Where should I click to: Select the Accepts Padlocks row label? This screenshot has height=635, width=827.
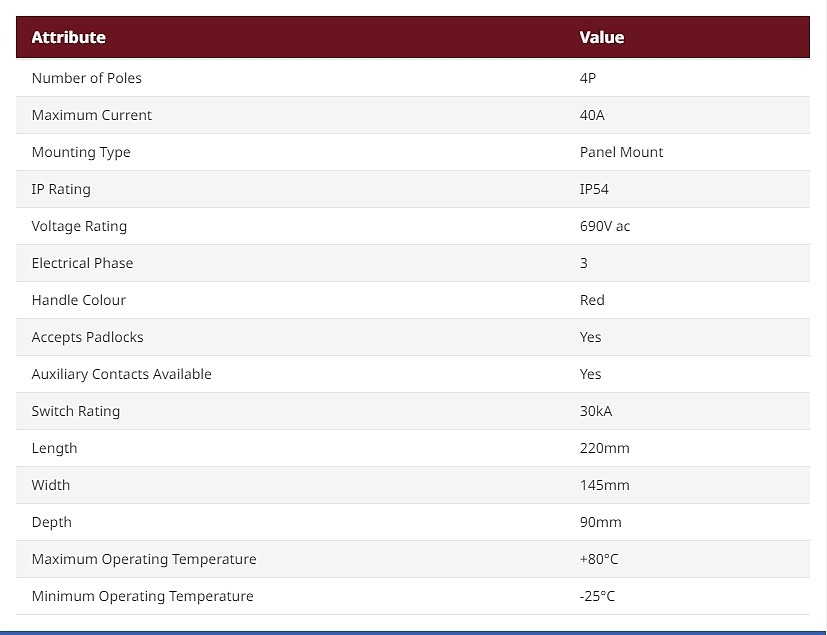pos(88,337)
